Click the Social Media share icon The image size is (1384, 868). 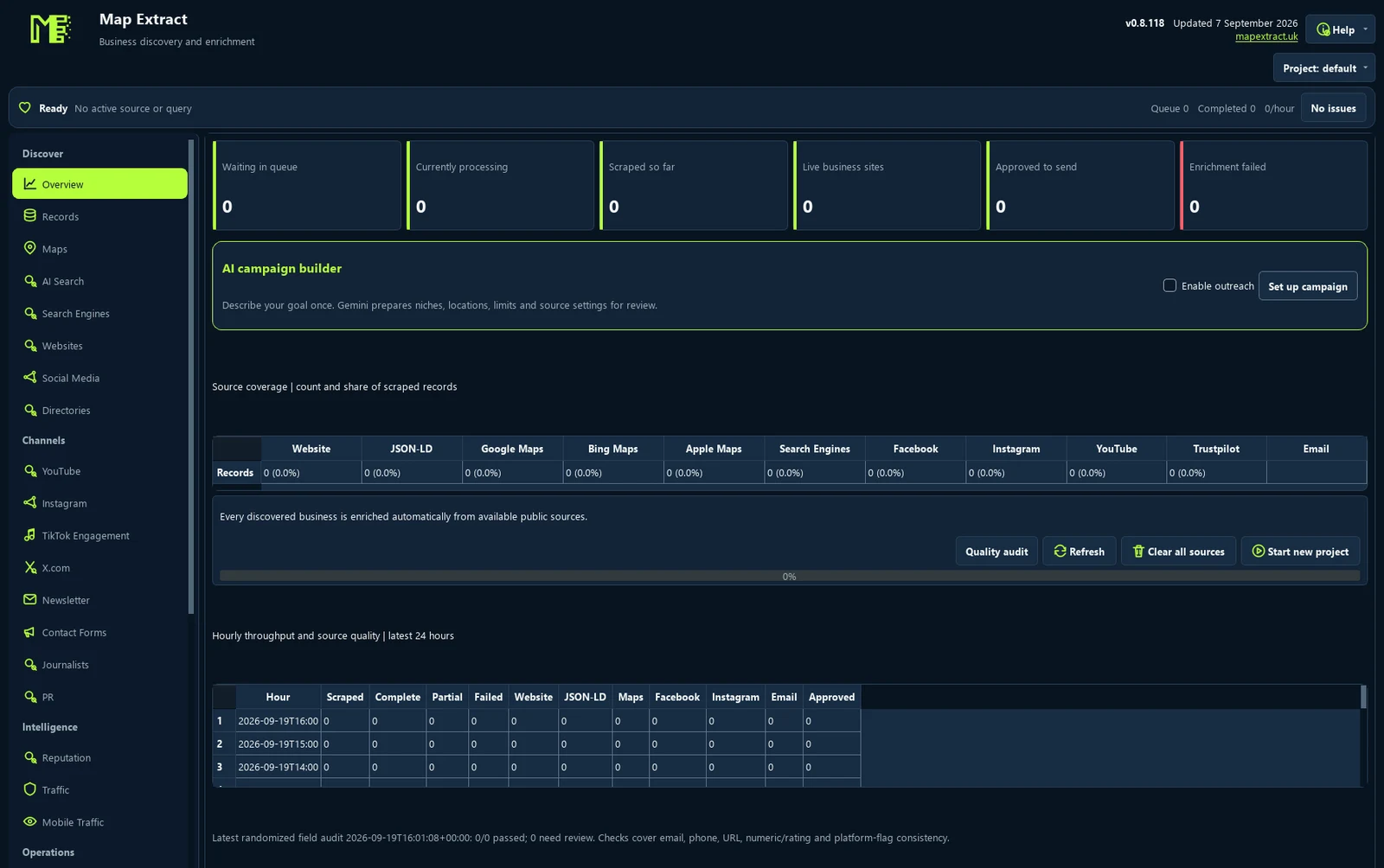click(x=29, y=378)
